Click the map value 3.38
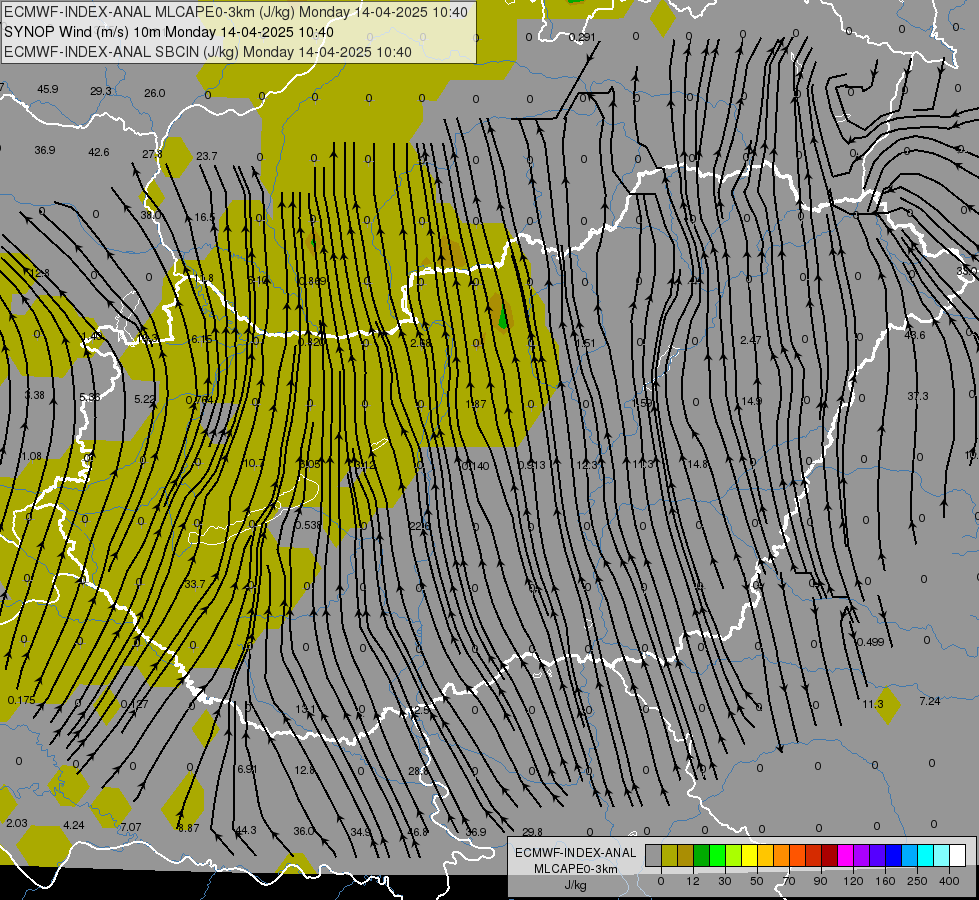The height and width of the screenshot is (900, 979). (x=34, y=395)
